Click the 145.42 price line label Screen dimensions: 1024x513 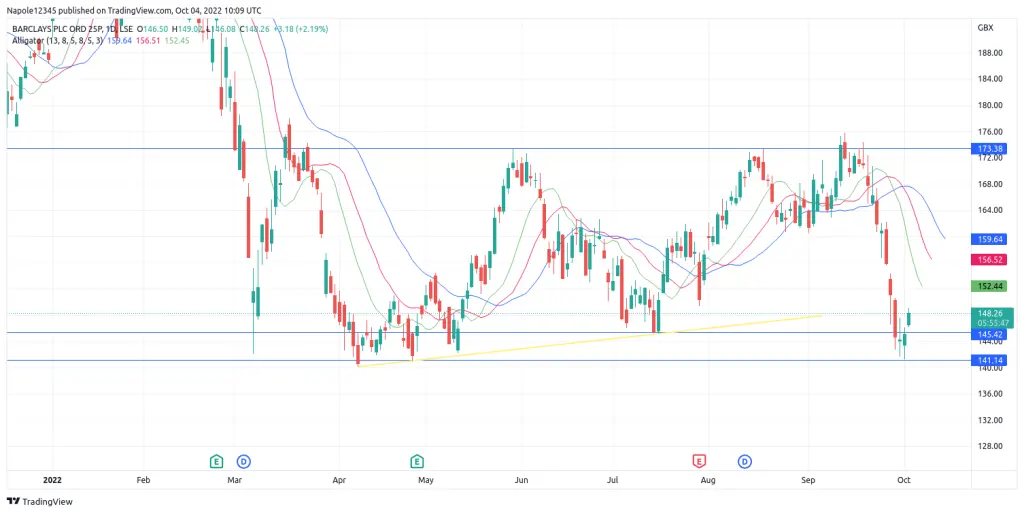(x=989, y=334)
